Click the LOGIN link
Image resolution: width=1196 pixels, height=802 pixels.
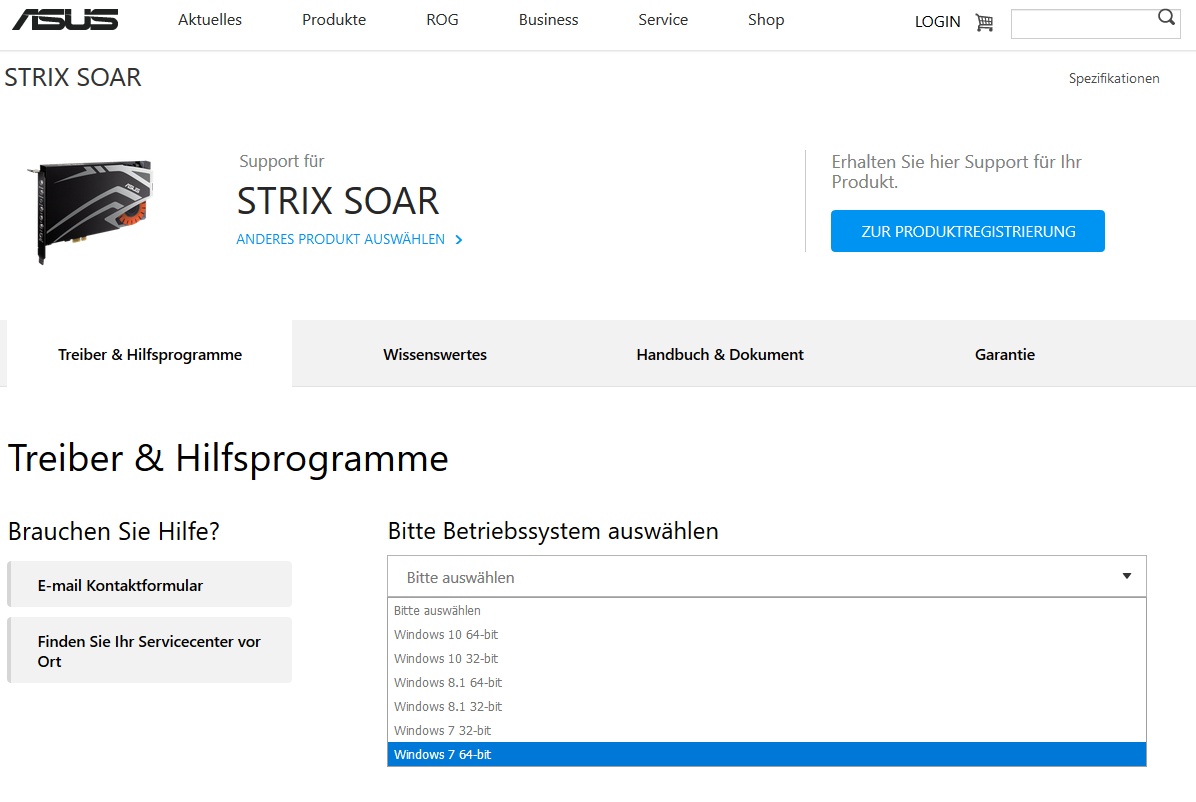coord(937,22)
